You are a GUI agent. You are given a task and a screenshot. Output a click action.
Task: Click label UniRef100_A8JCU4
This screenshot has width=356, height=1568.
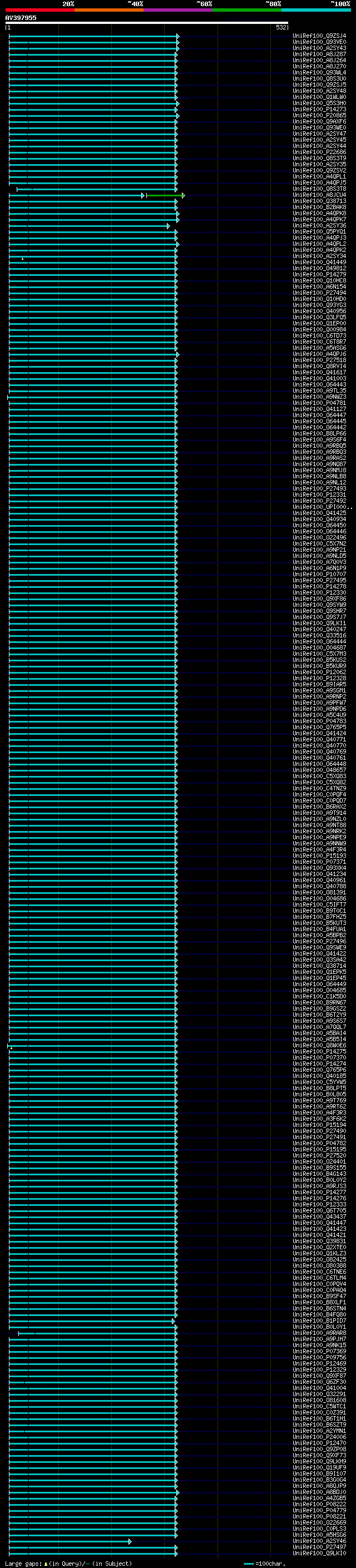click(x=319, y=195)
